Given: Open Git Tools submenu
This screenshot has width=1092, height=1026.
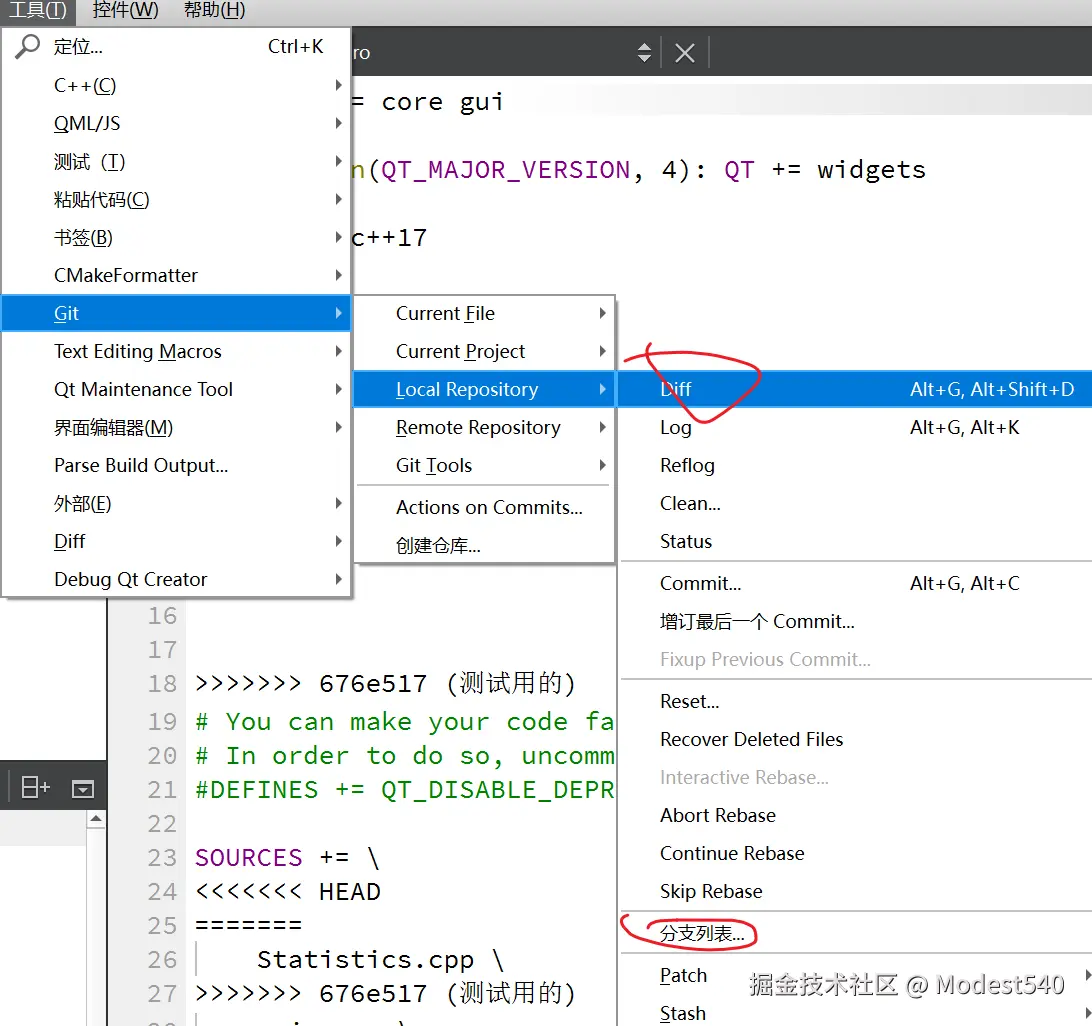Looking at the screenshot, I should pyautogui.click(x=484, y=465).
